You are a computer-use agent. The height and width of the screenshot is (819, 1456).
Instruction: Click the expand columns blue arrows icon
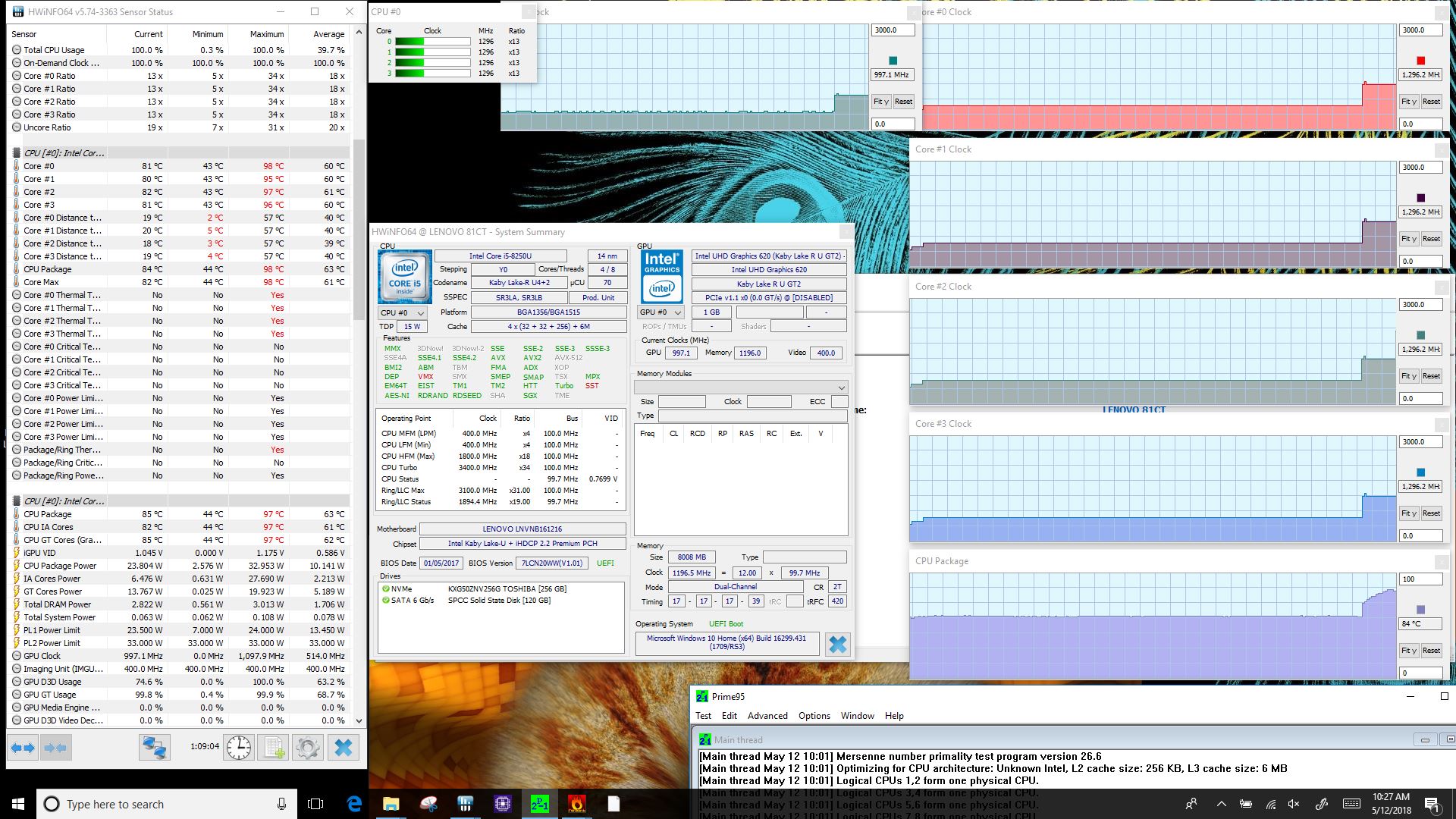(x=23, y=748)
